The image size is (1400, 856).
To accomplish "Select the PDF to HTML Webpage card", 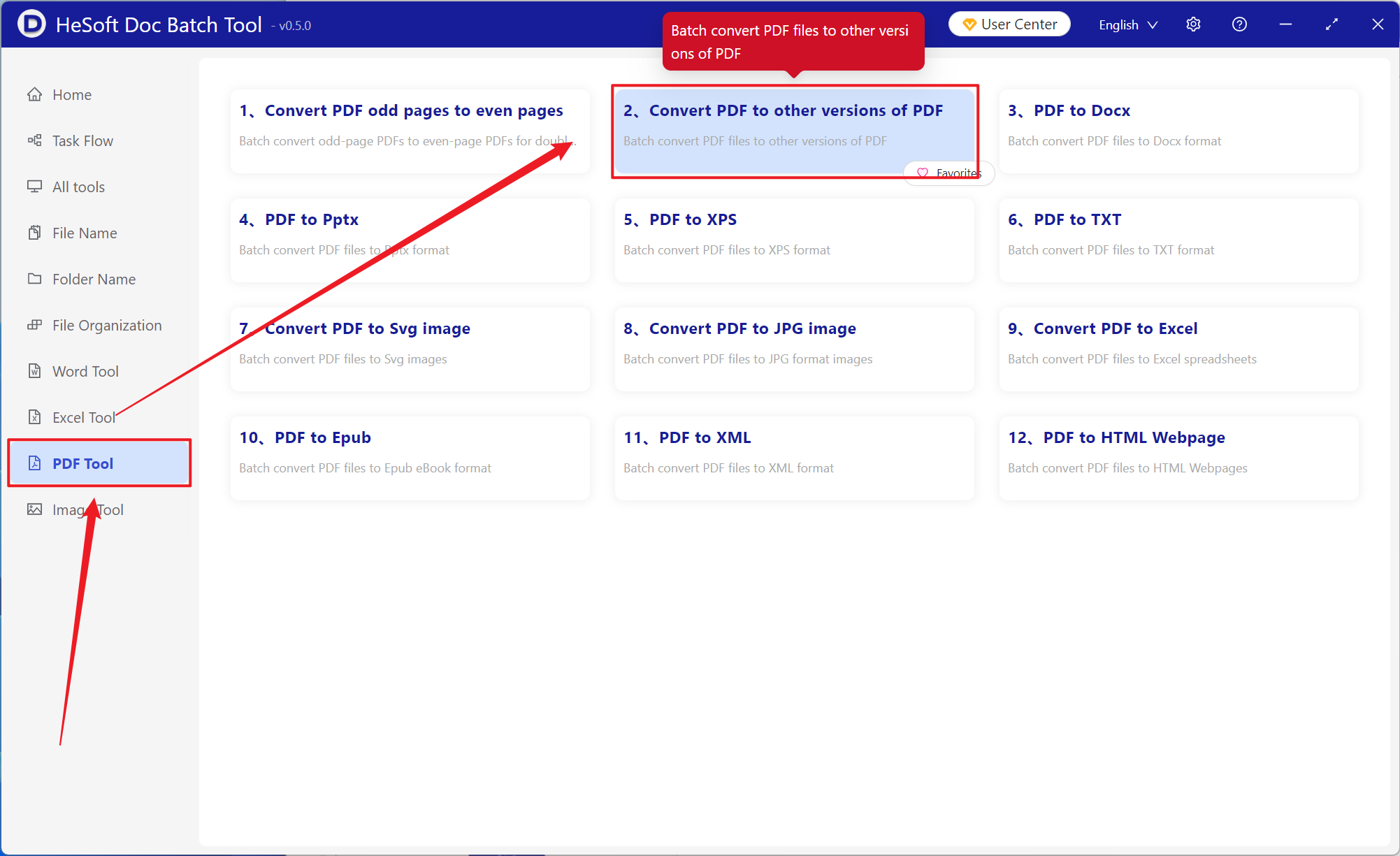I will click(1179, 458).
